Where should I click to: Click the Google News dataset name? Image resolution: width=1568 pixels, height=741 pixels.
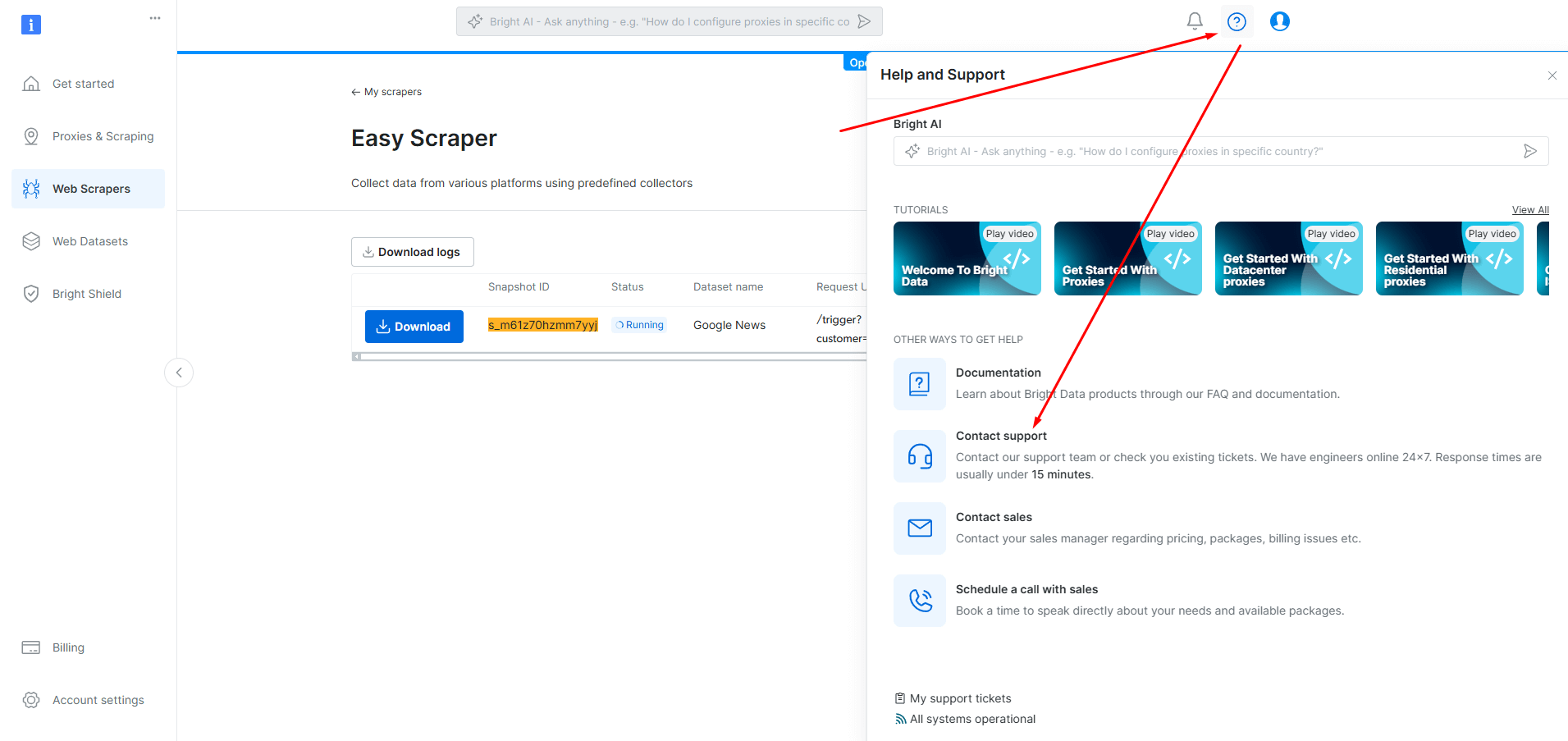click(x=729, y=325)
